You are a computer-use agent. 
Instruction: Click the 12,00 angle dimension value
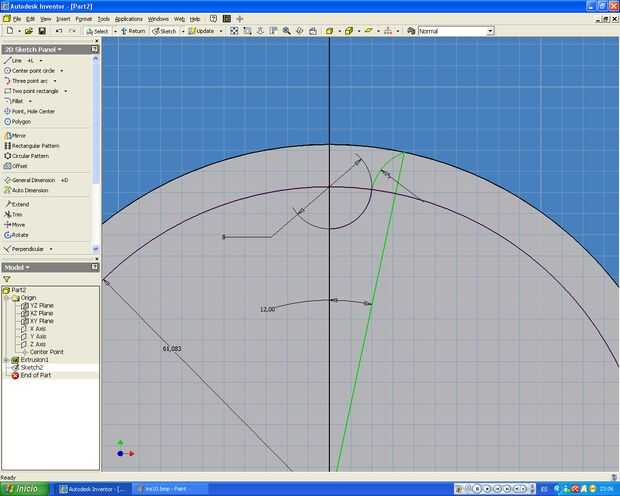coord(267,309)
